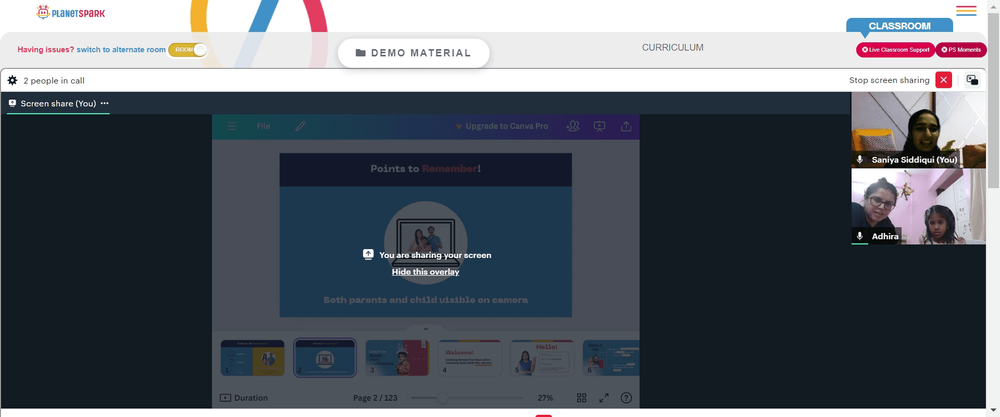Viewport: 1000px width, 417px height.
Task: Toggle the picture-in-picture layout icon
Action: click(972, 80)
